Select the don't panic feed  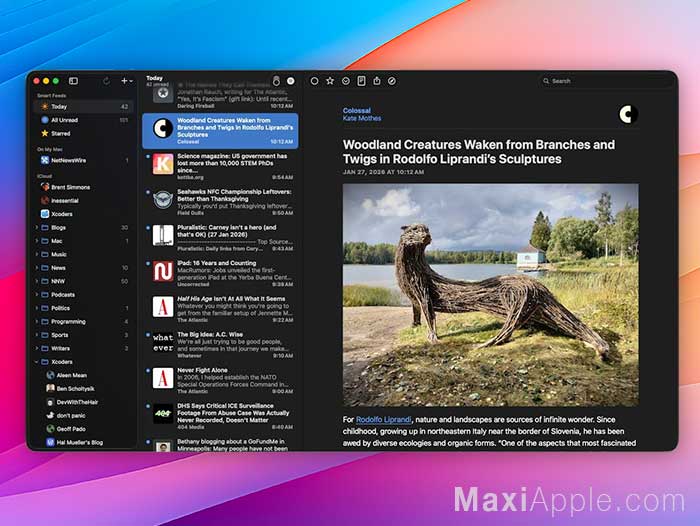(x=84, y=415)
